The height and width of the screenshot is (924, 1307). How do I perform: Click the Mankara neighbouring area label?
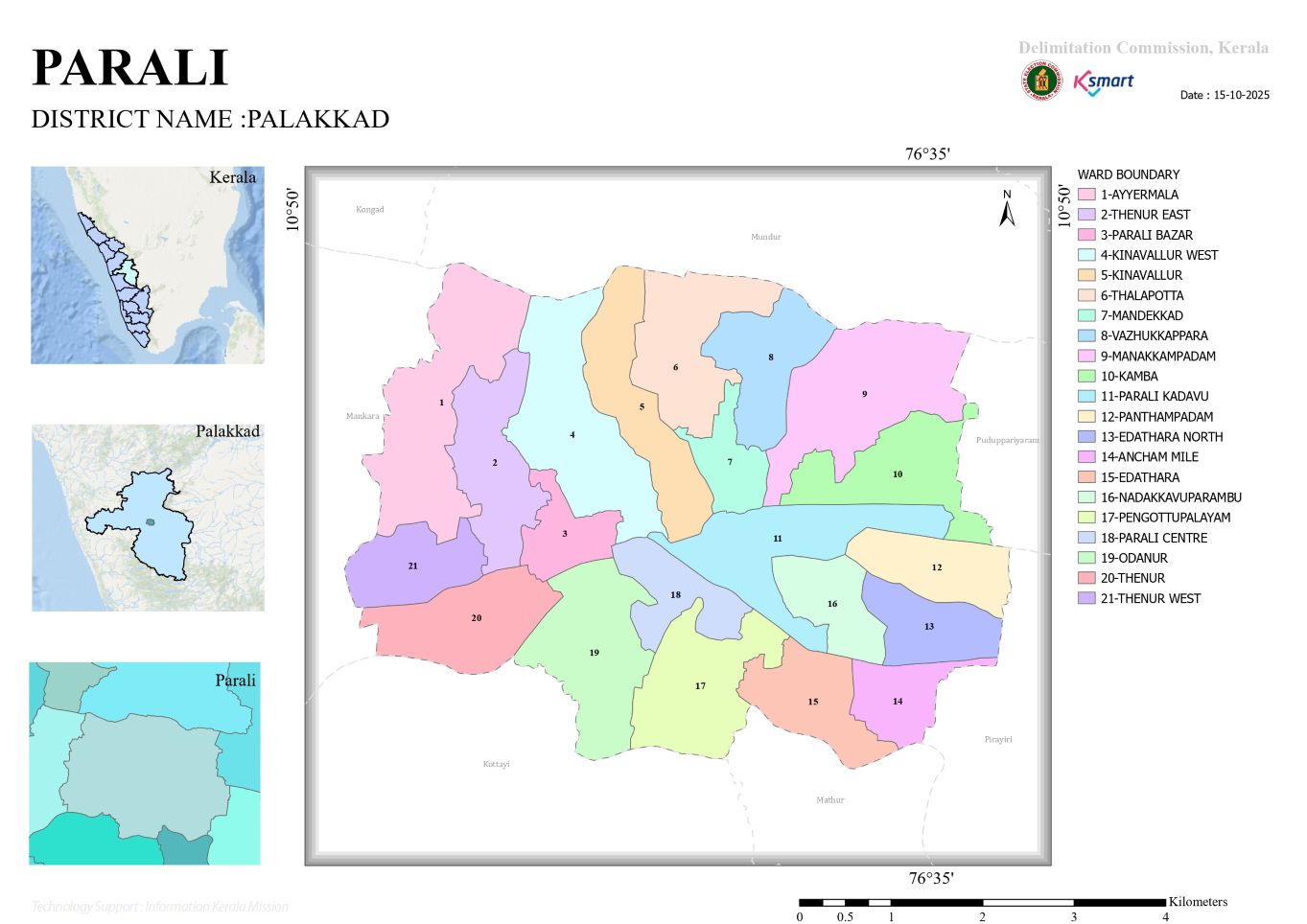(362, 416)
